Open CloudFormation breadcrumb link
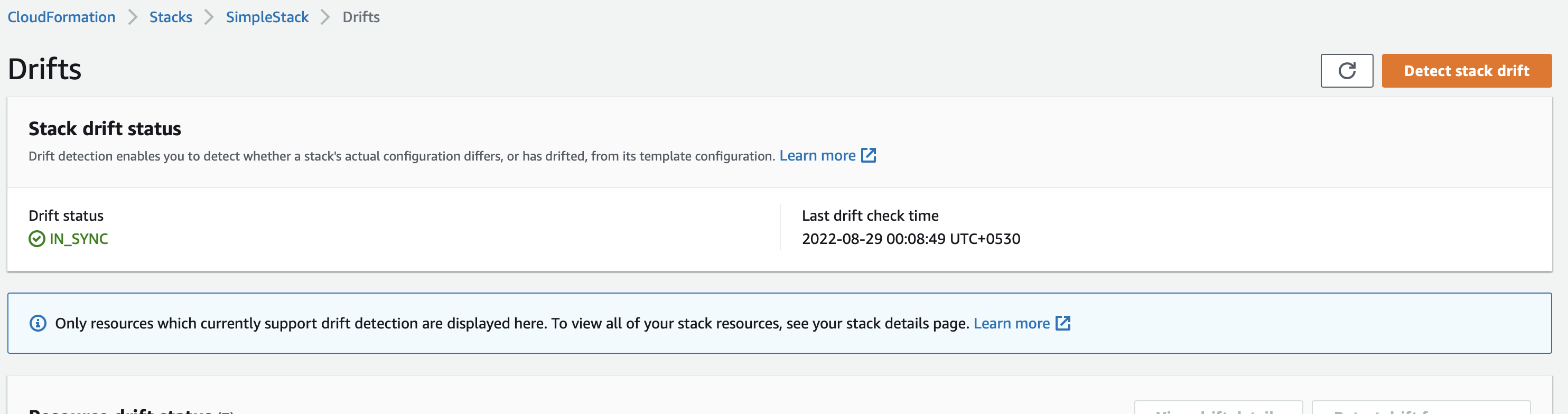 click(x=61, y=17)
